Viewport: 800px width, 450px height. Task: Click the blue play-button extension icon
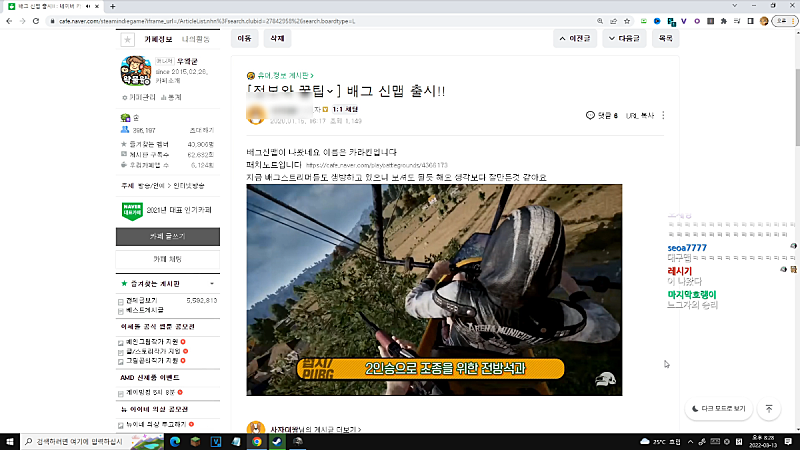pyautogui.click(x=657, y=21)
